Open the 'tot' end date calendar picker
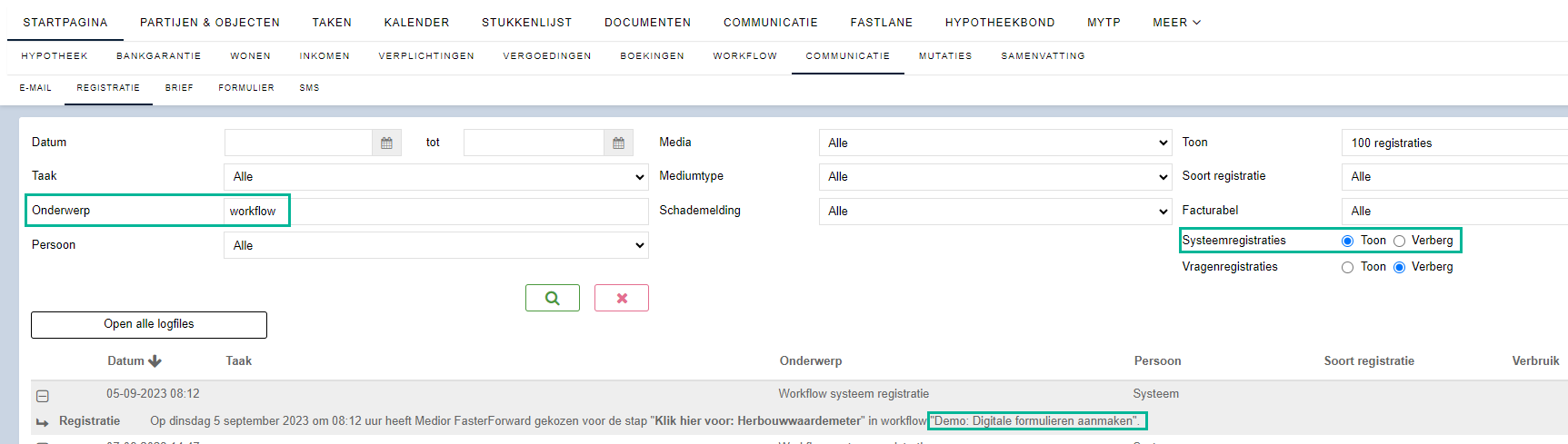This screenshot has width=1568, height=444. click(x=618, y=143)
